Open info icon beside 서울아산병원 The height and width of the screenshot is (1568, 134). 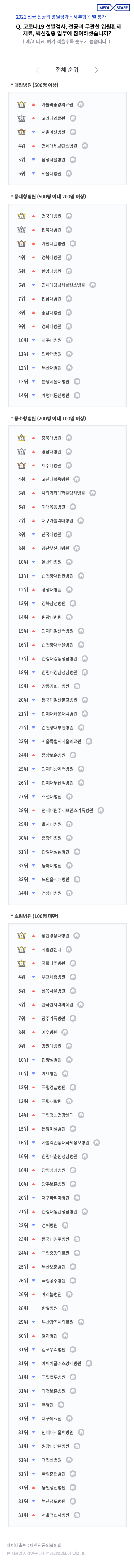pyautogui.click(x=73, y=132)
